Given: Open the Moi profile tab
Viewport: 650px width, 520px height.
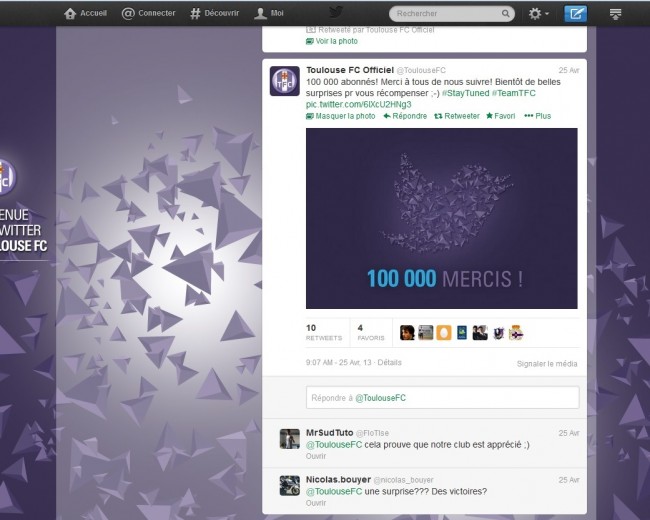Looking at the screenshot, I should pos(269,13).
